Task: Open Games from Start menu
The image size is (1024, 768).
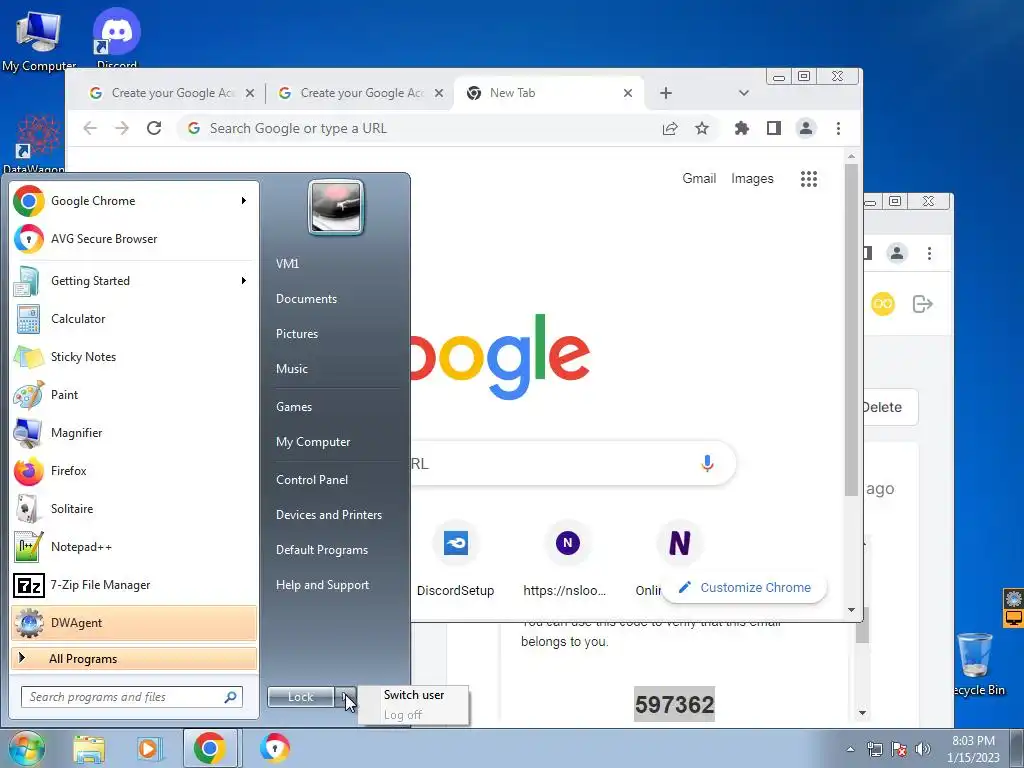Action: (x=294, y=407)
